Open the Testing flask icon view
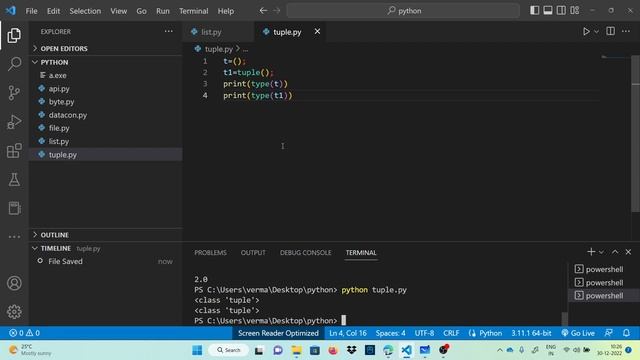The image size is (640, 360). point(14,179)
